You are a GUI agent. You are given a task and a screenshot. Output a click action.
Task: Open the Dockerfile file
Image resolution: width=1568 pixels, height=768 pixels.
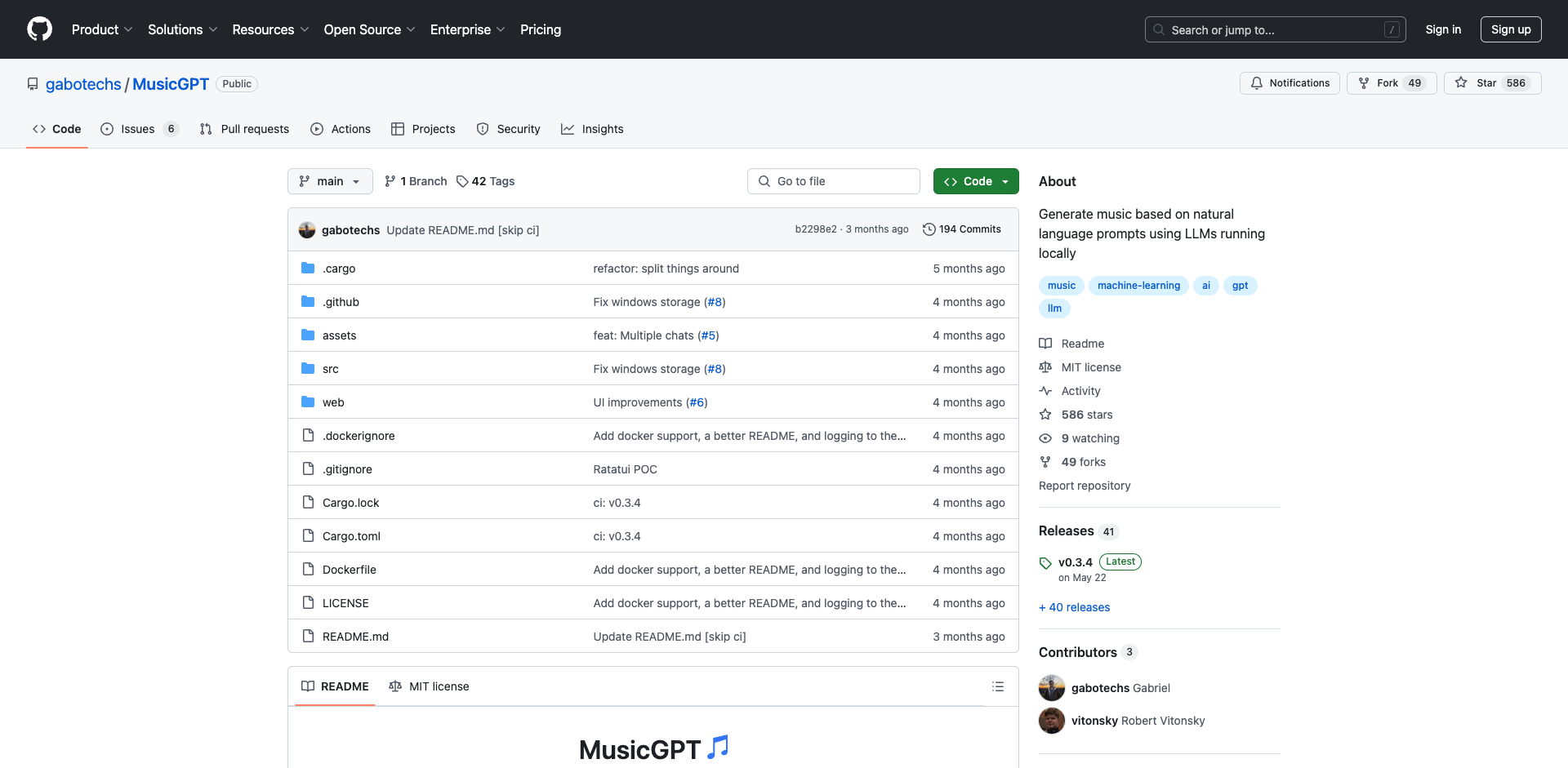click(x=350, y=570)
